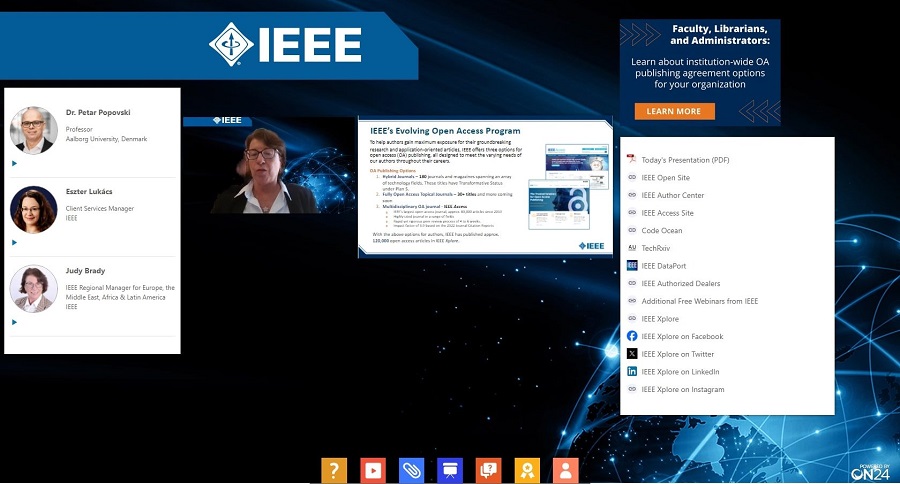Click link icon beside Additional Free Webinars
This screenshot has width=900, height=484.
pyautogui.click(x=631, y=301)
